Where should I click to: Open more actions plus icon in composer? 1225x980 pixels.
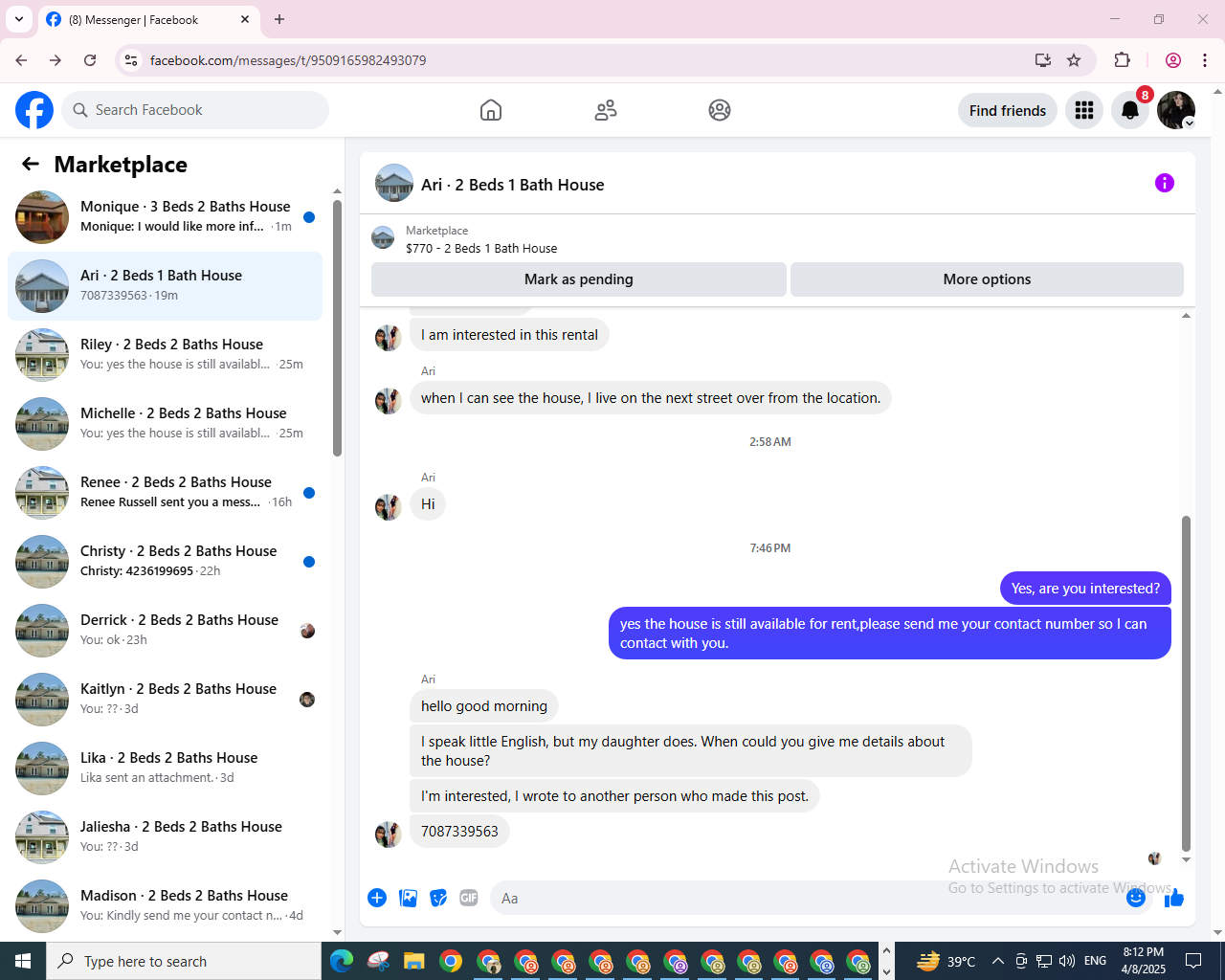pos(377,898)
